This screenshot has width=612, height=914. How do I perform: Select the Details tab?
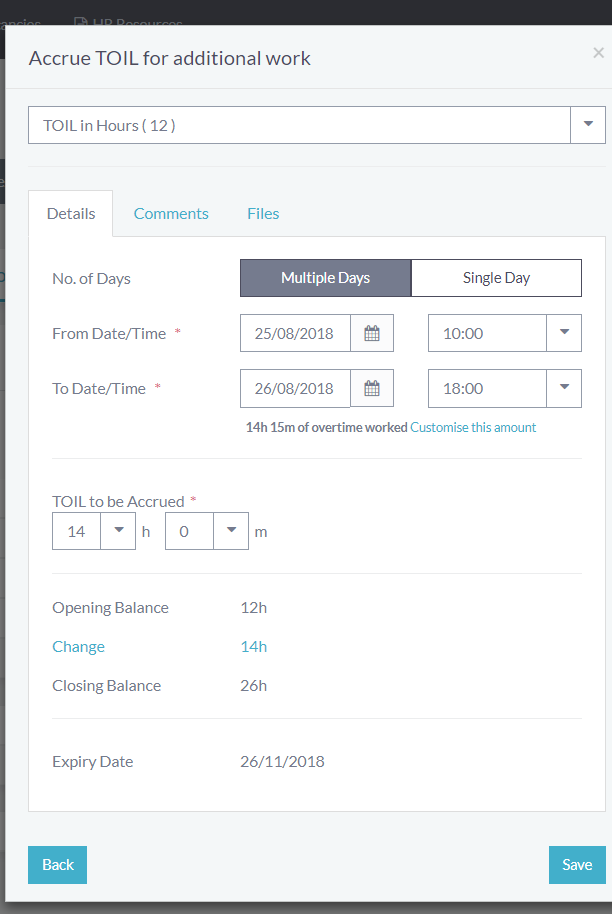(x=71, y=213)
